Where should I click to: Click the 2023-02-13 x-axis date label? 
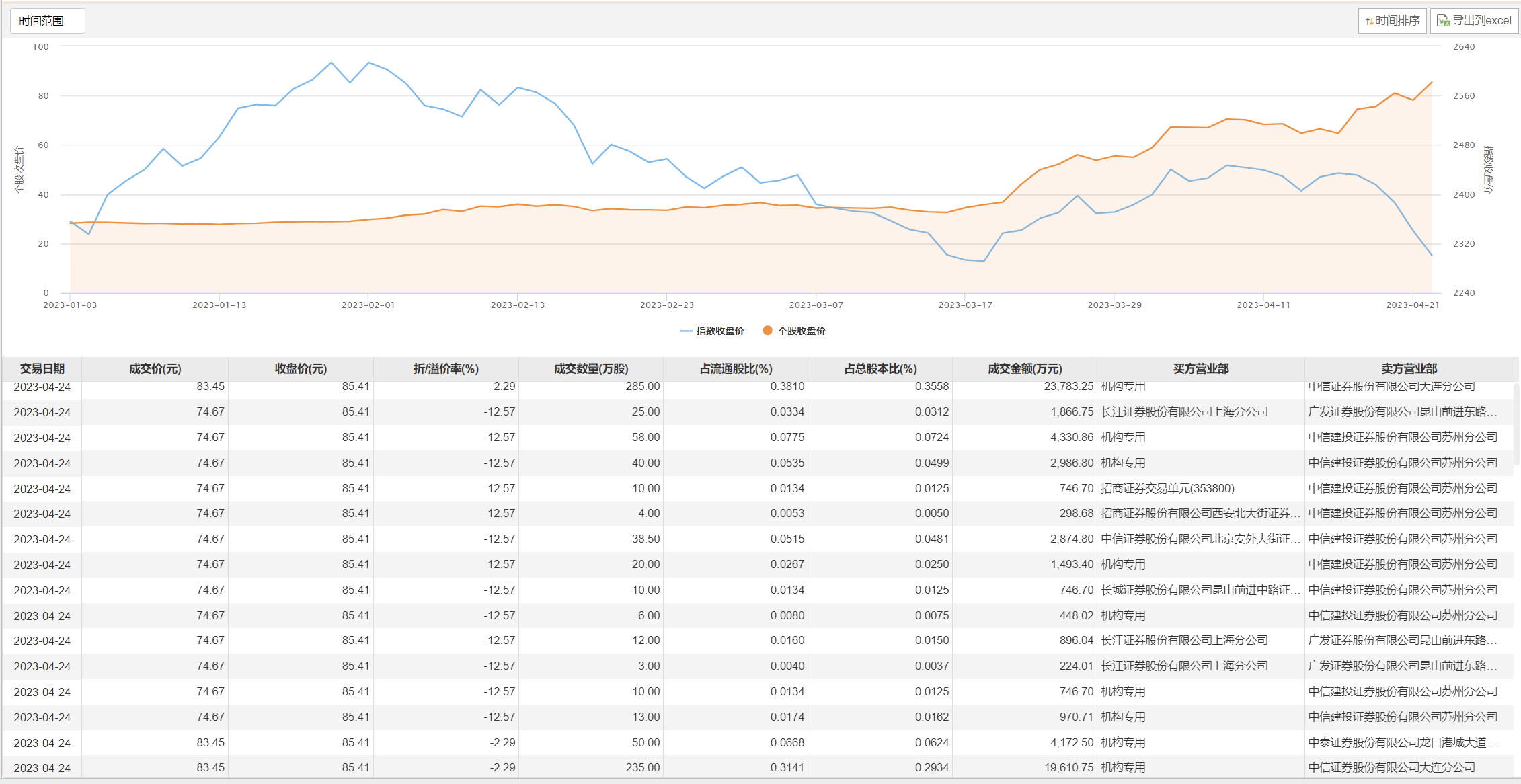pyautogui.click(x=517, y=305)
